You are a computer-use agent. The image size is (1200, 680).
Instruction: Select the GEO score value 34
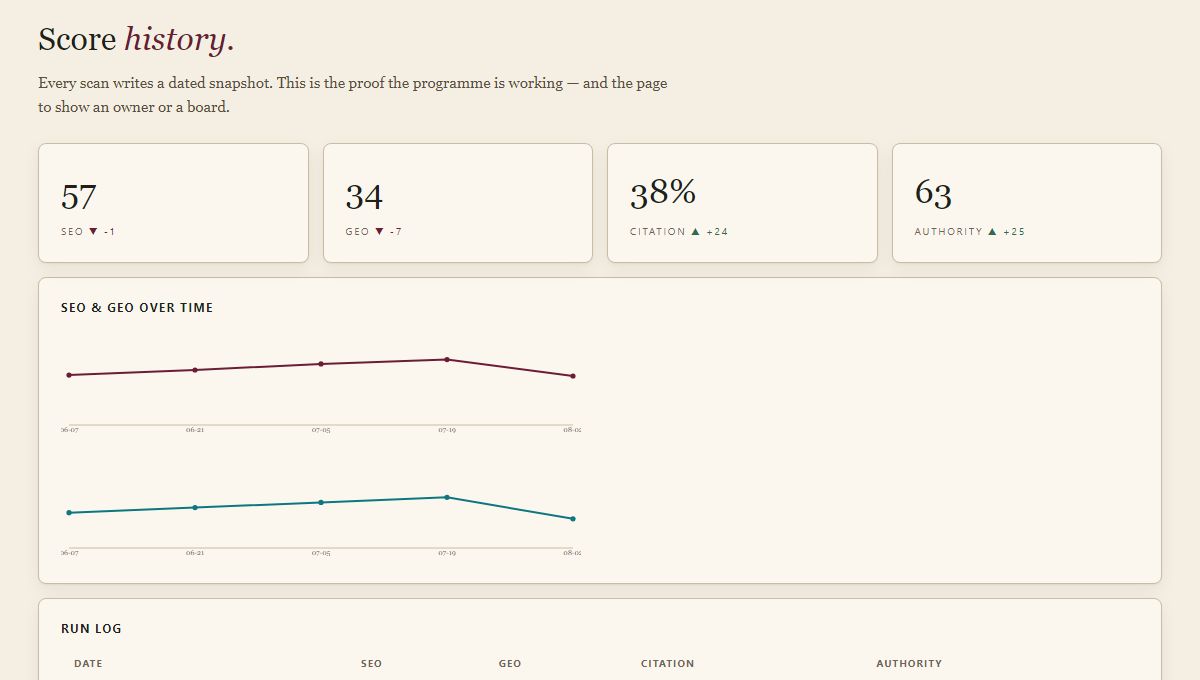coord(364,197)
